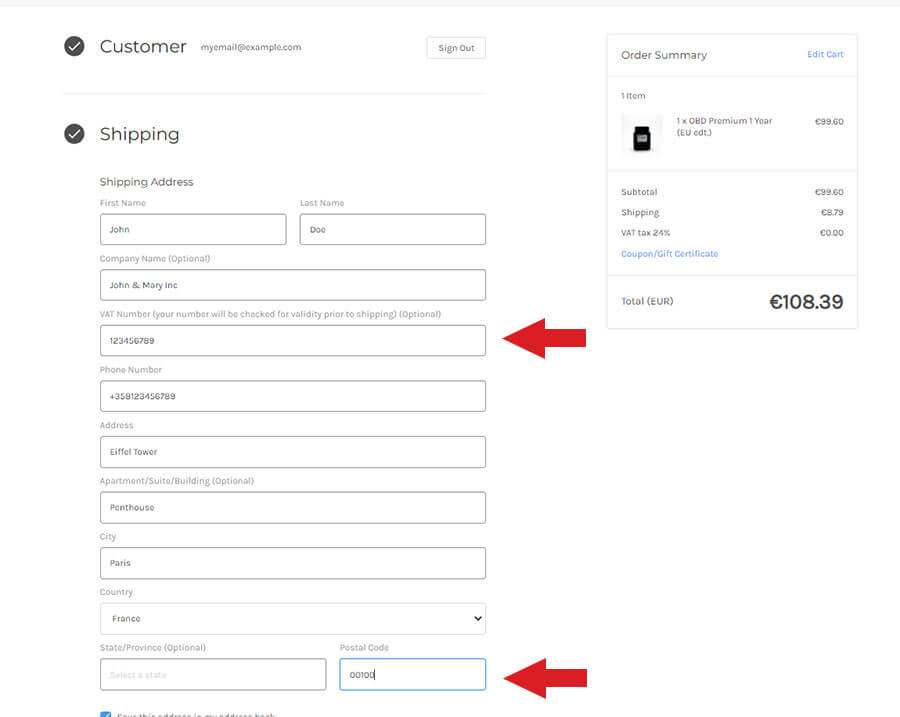Click the Company Name input field
900x717 pixels.
tap(293, 285)
